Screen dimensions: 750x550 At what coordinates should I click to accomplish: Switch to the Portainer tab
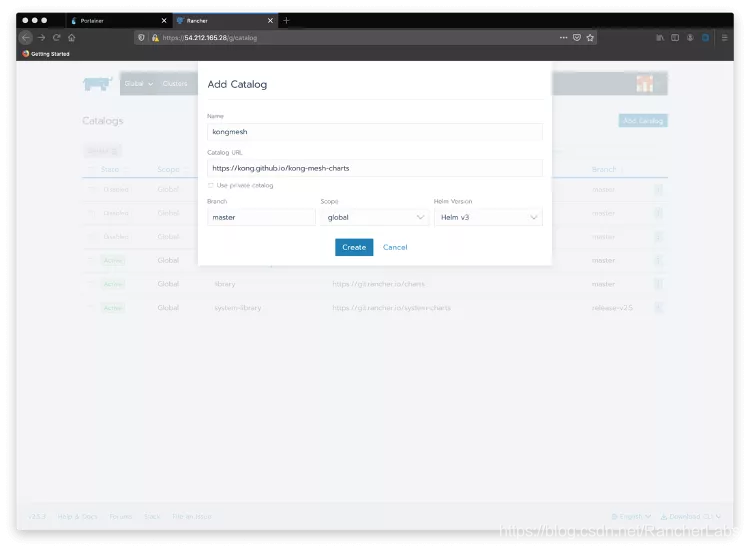click(x=118, y=21)
